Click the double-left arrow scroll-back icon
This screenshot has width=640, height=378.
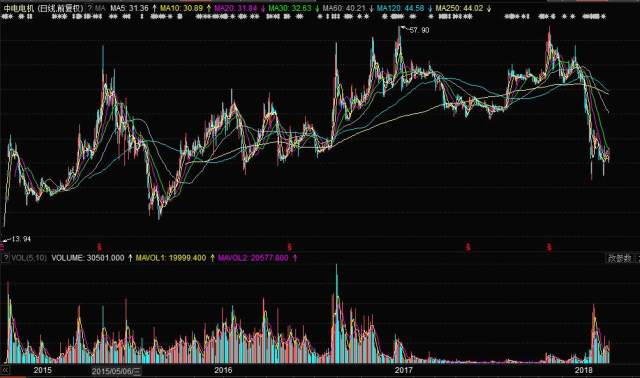click(x=5, y=370)
